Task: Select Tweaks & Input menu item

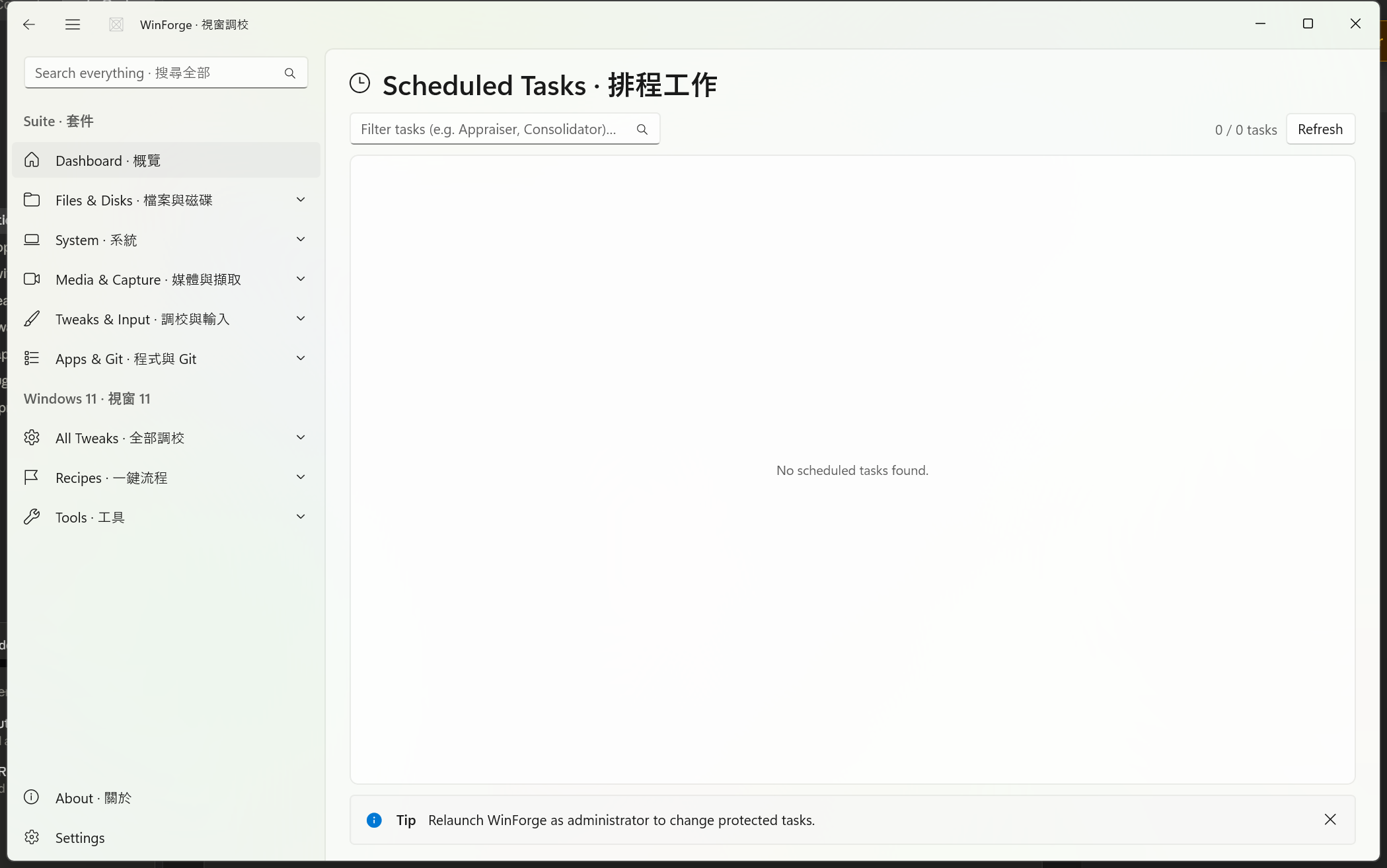Action: 166,318
